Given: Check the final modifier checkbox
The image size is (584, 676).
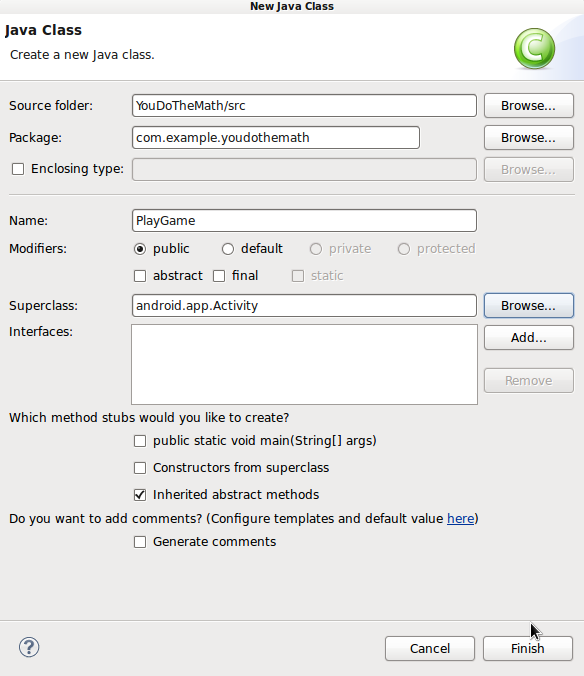Looking at the screenshot, I should tap(219, 276).
